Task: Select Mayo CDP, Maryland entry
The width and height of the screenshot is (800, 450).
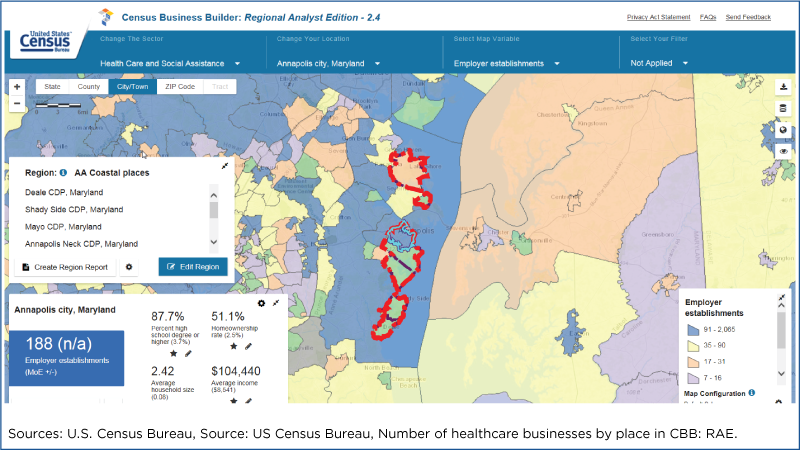Action: click(x=63, y=227)
